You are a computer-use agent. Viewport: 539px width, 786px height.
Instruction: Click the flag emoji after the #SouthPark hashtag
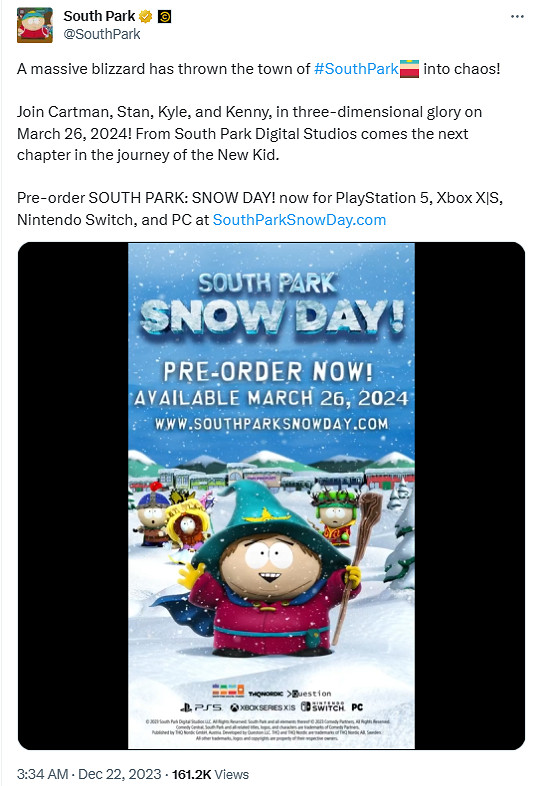click(x=409, y=69)
